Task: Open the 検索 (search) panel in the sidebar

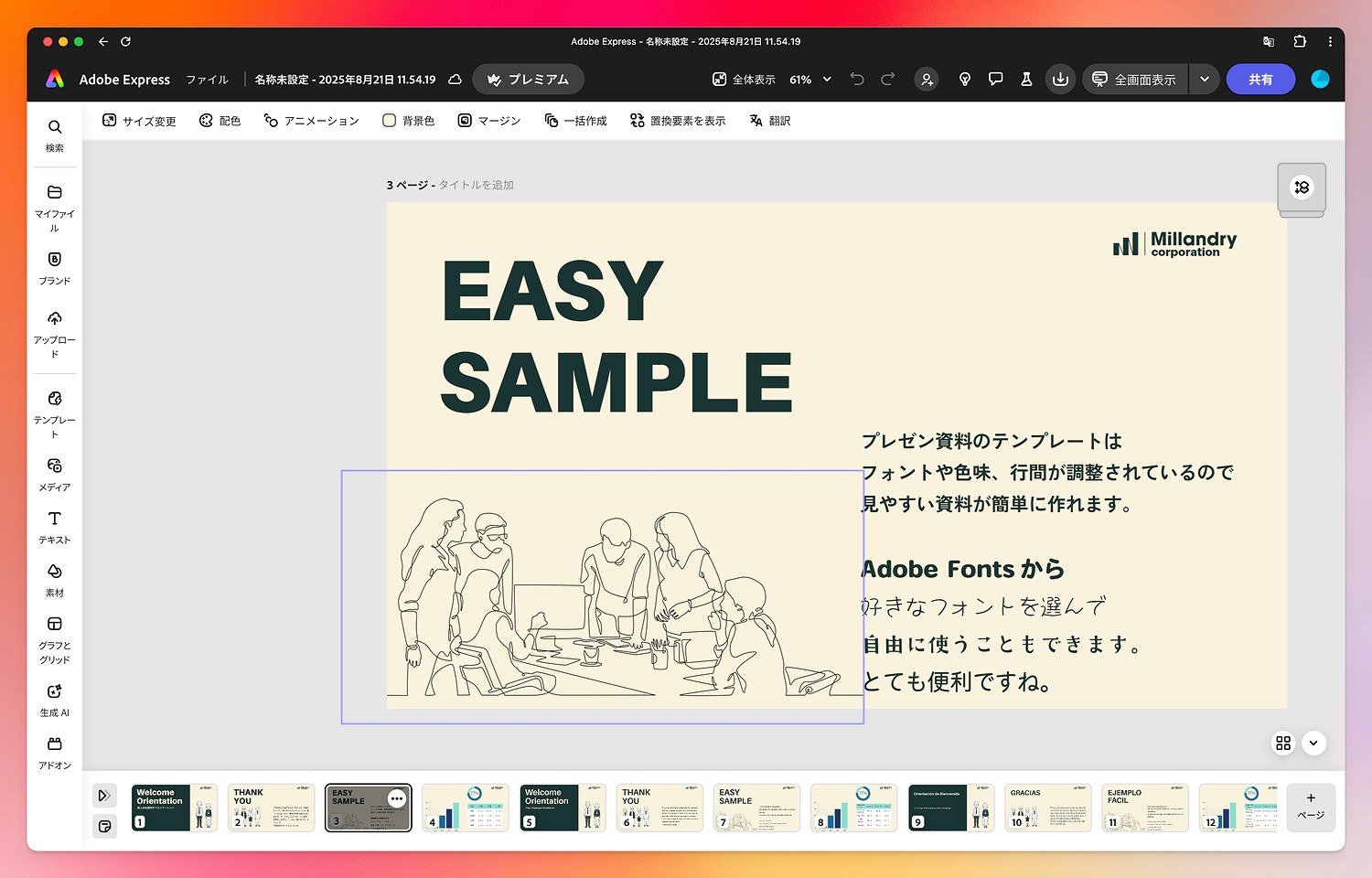Action: [54, 134]
